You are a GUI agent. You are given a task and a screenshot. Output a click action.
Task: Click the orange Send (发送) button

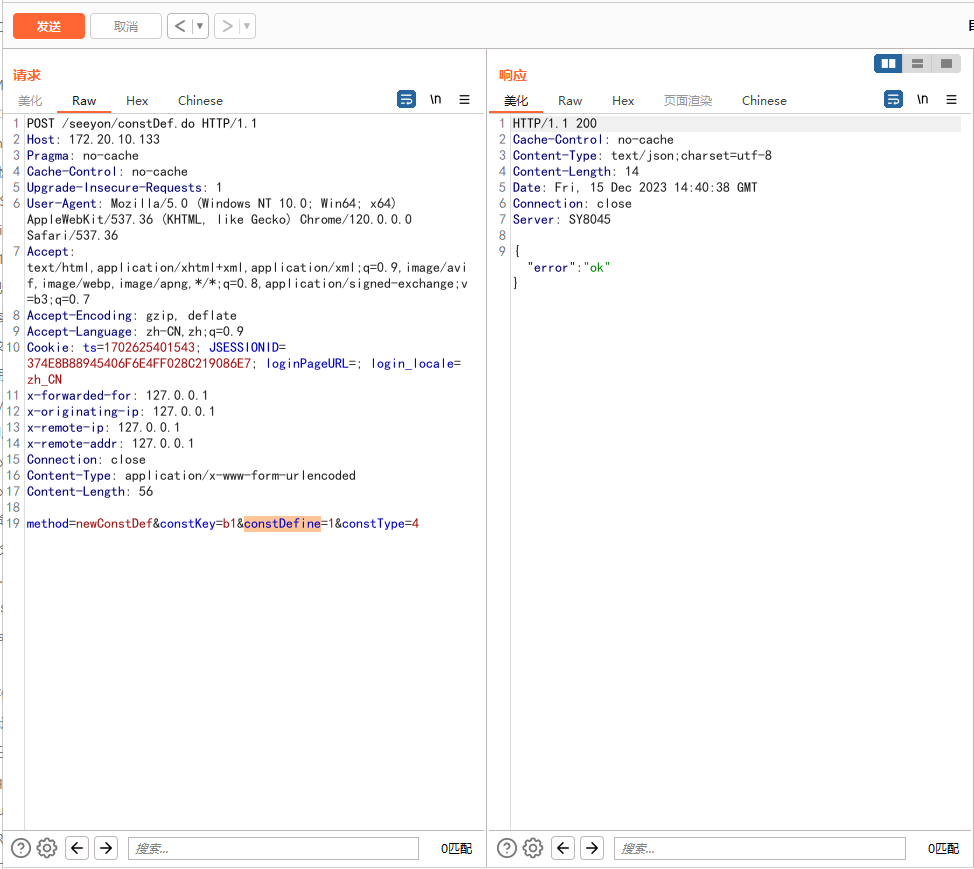[x=48, y=26]
